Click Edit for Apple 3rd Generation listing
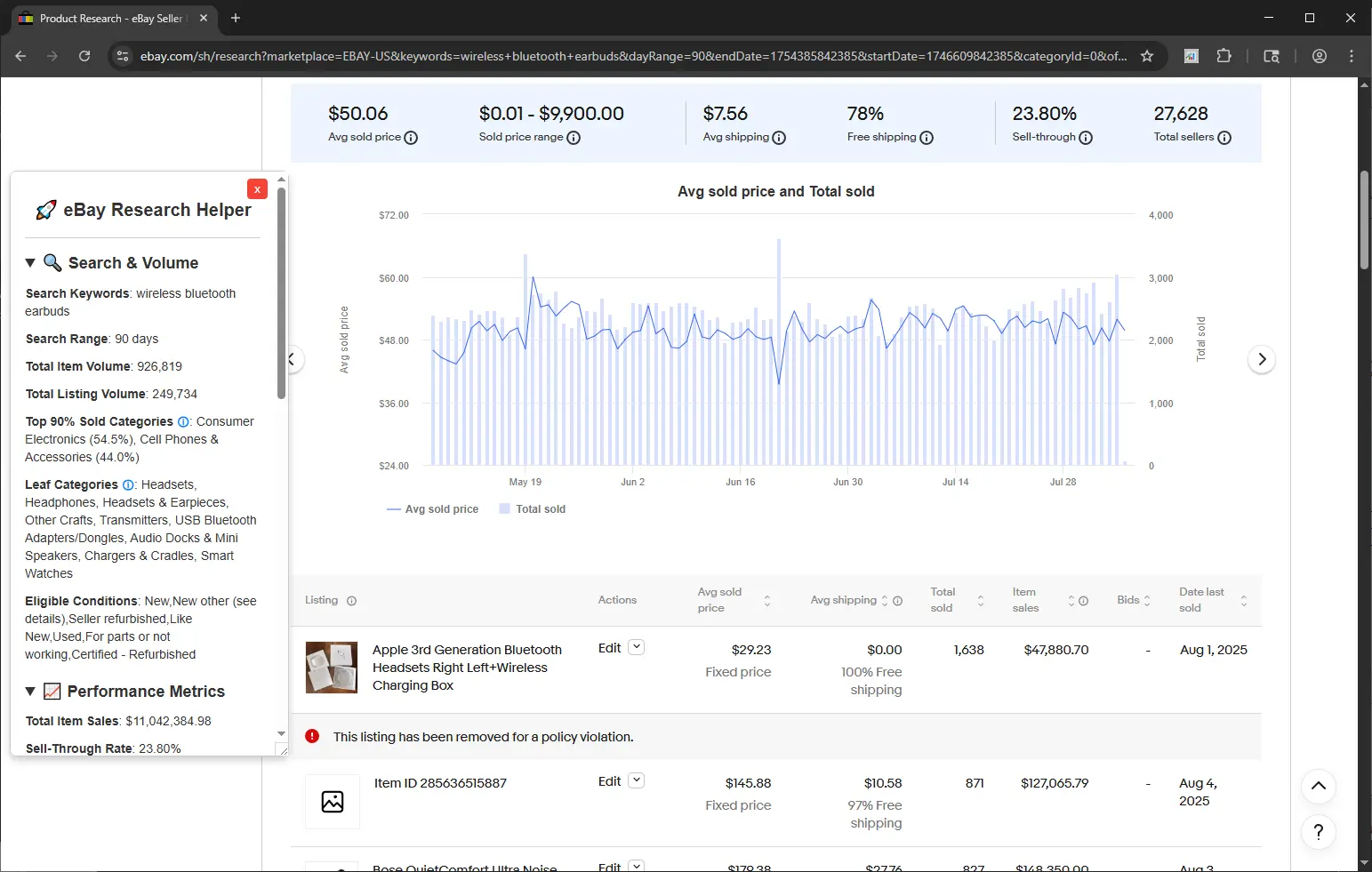1372x872 pixels. pyautogui.click(x=610, y=648)
